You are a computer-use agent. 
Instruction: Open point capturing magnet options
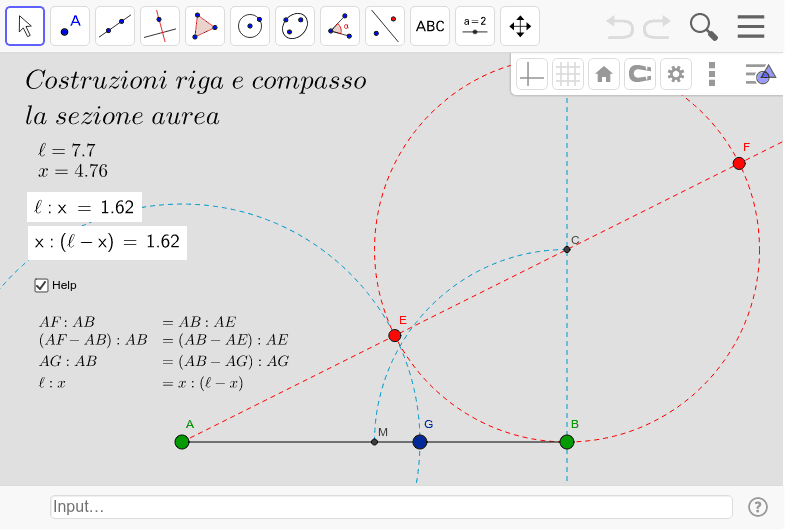(640, 75)
